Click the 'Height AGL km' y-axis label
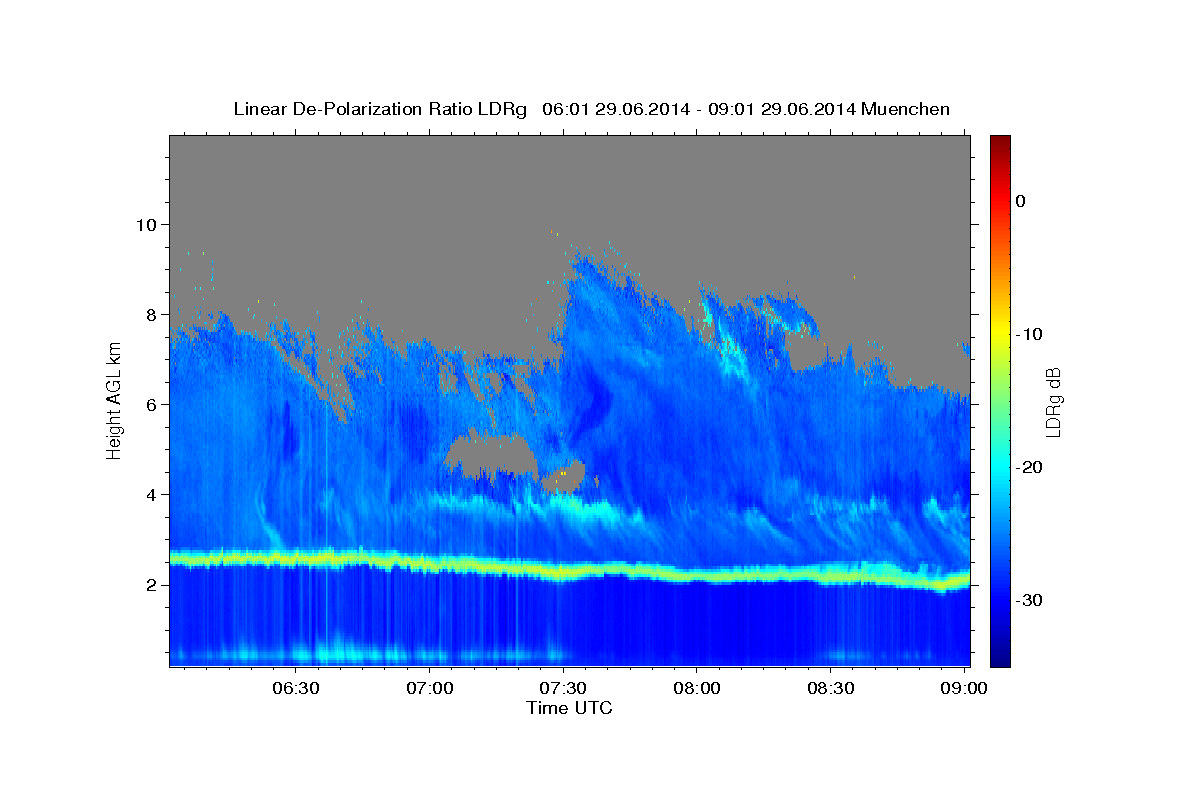Viewport: 1200px width, 800px height. click(114, 400)
